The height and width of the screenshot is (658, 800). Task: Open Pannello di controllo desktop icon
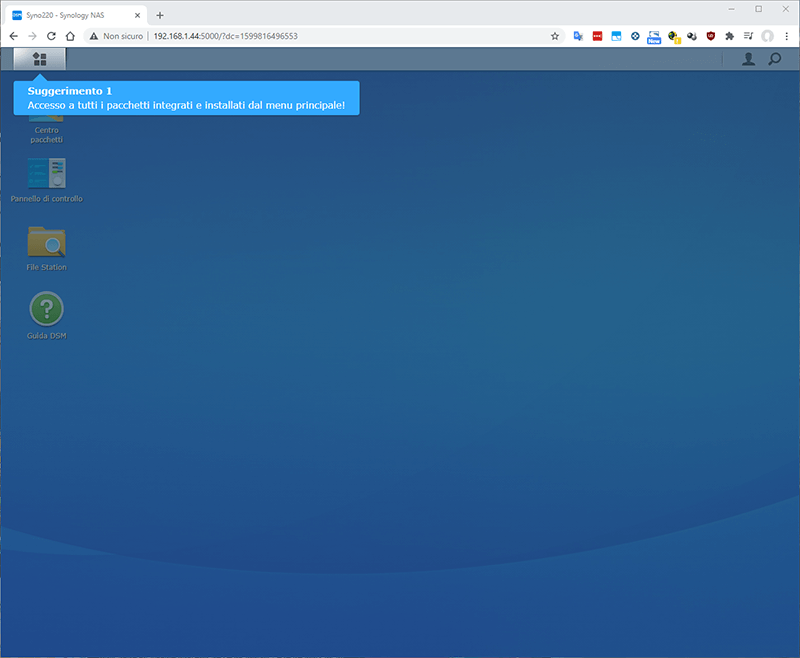pos(46,180)
